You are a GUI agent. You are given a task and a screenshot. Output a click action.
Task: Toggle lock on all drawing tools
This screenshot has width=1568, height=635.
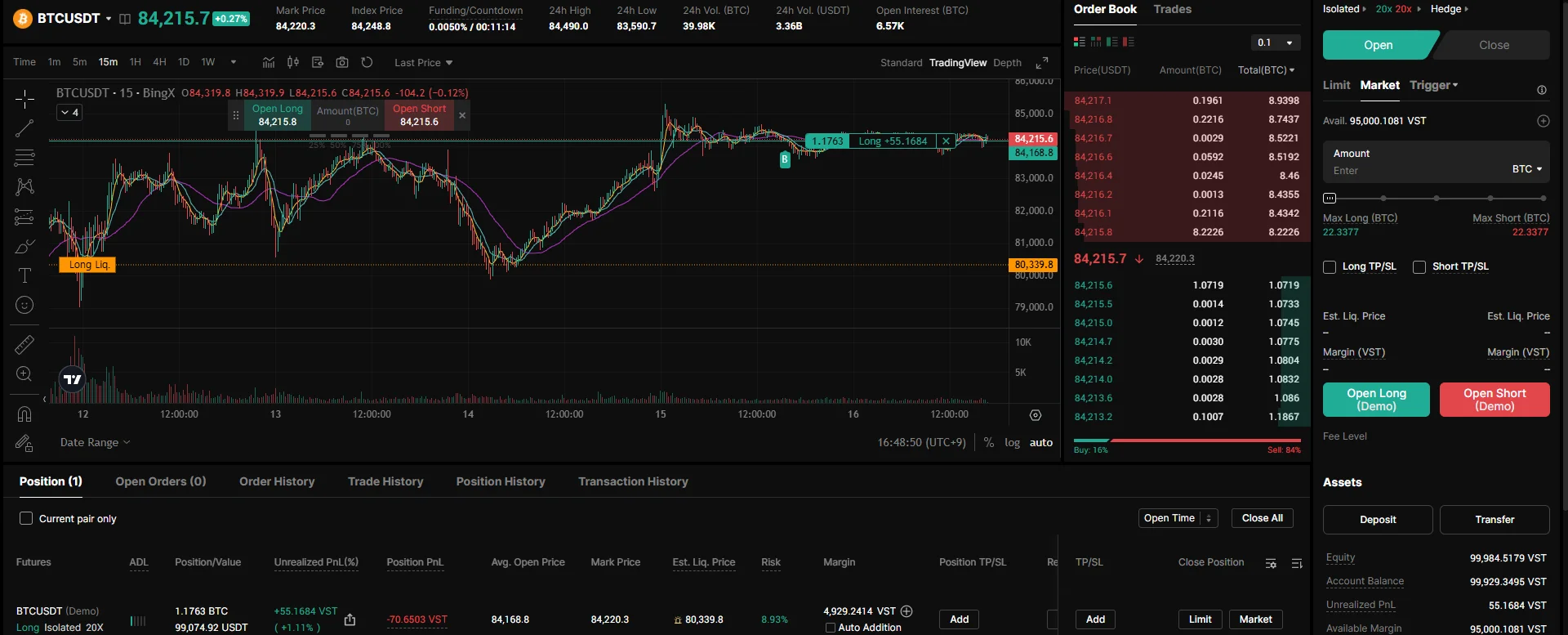[24, 443]
